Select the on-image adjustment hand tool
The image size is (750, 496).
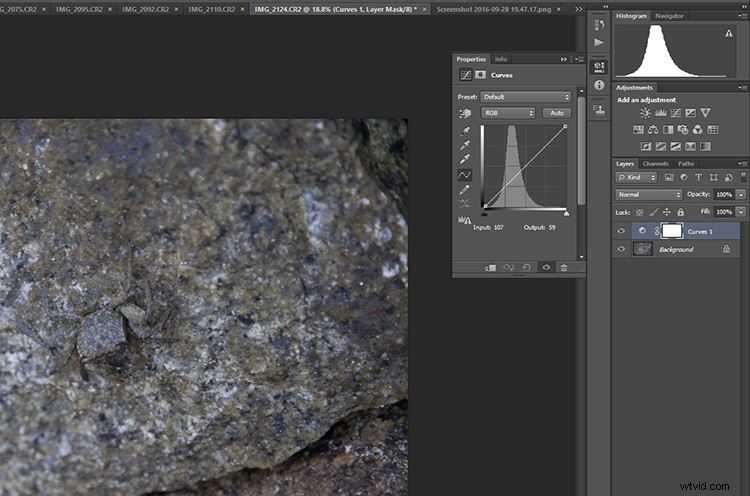[x=465, y=113]
